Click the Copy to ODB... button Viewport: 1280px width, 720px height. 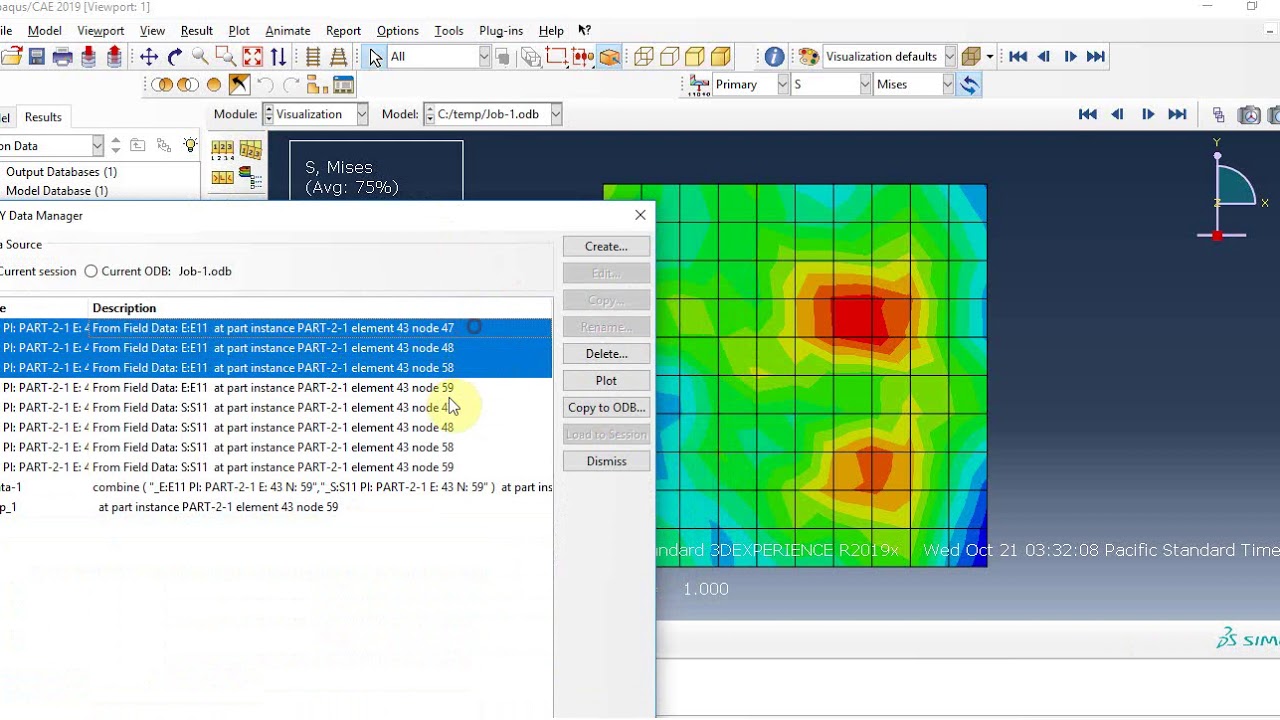click(606, 408)
